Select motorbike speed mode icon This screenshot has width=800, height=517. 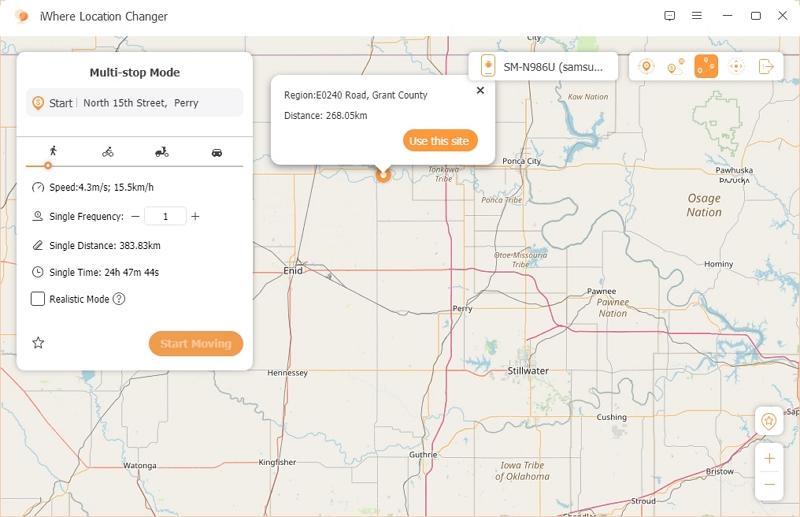[x=162, y=152]
